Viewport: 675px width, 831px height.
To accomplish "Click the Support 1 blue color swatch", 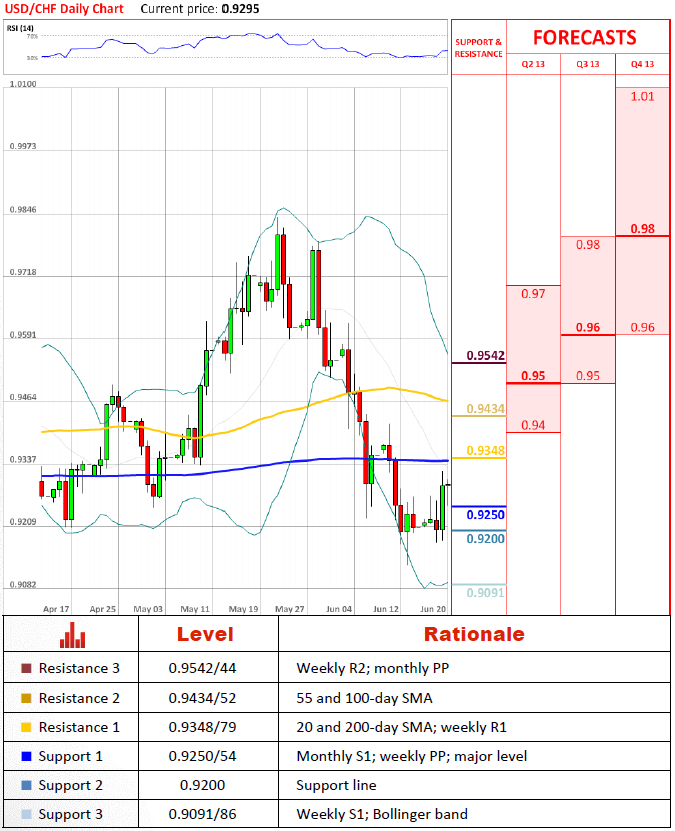I will [26, 756].
